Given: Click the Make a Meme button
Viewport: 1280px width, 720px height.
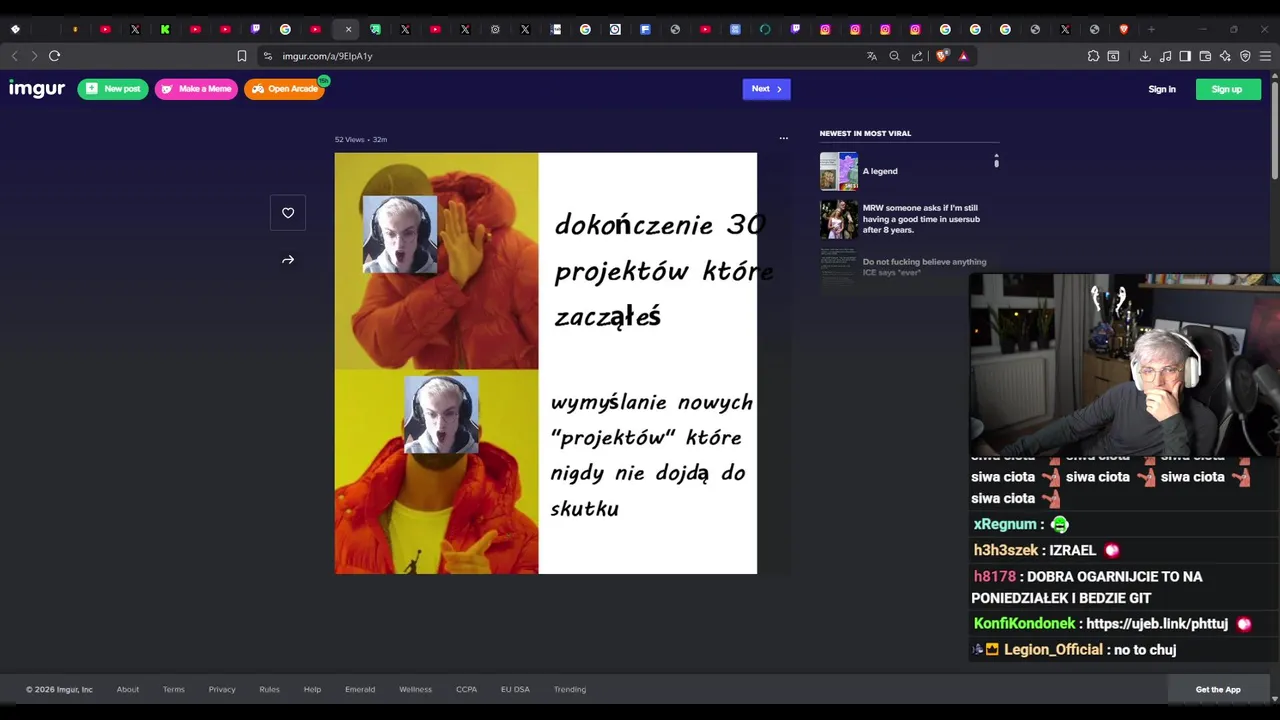Looking at the screenshot, I should 196,89.
